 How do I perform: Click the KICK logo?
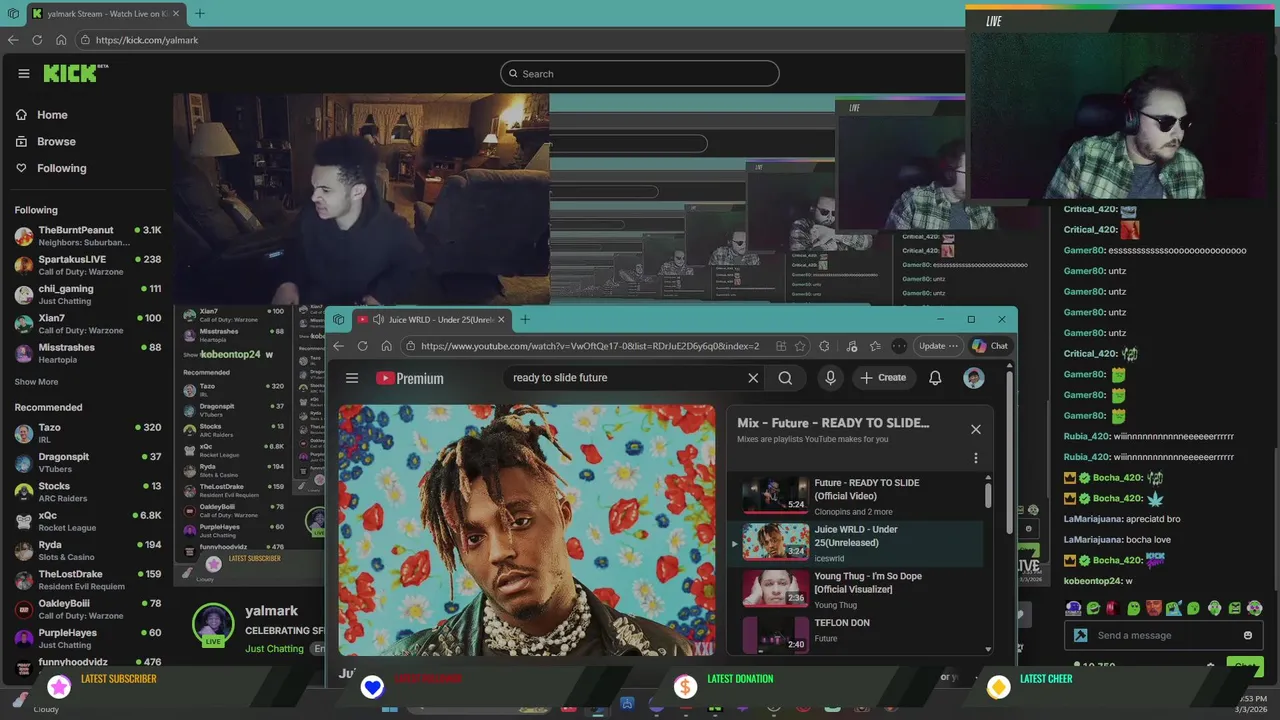point(75,73)
